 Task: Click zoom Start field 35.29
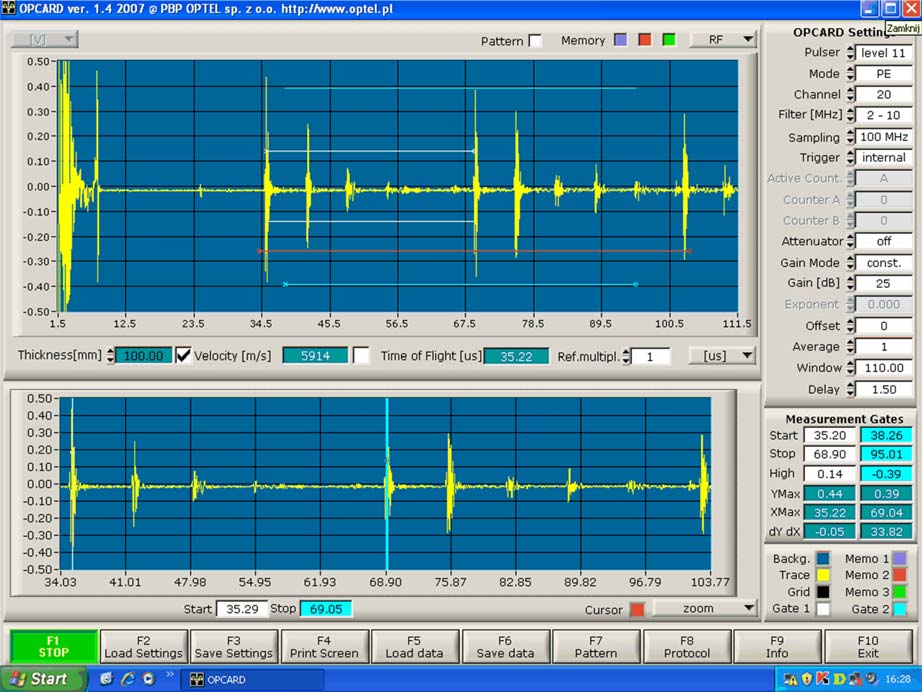coord(242,609)
